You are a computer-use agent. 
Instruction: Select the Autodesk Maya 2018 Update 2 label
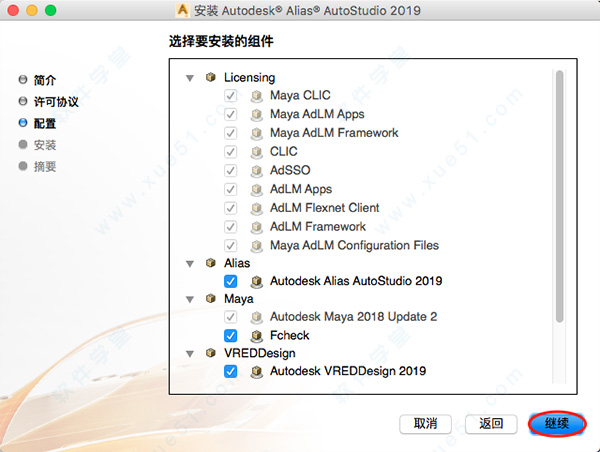(353, 317)
